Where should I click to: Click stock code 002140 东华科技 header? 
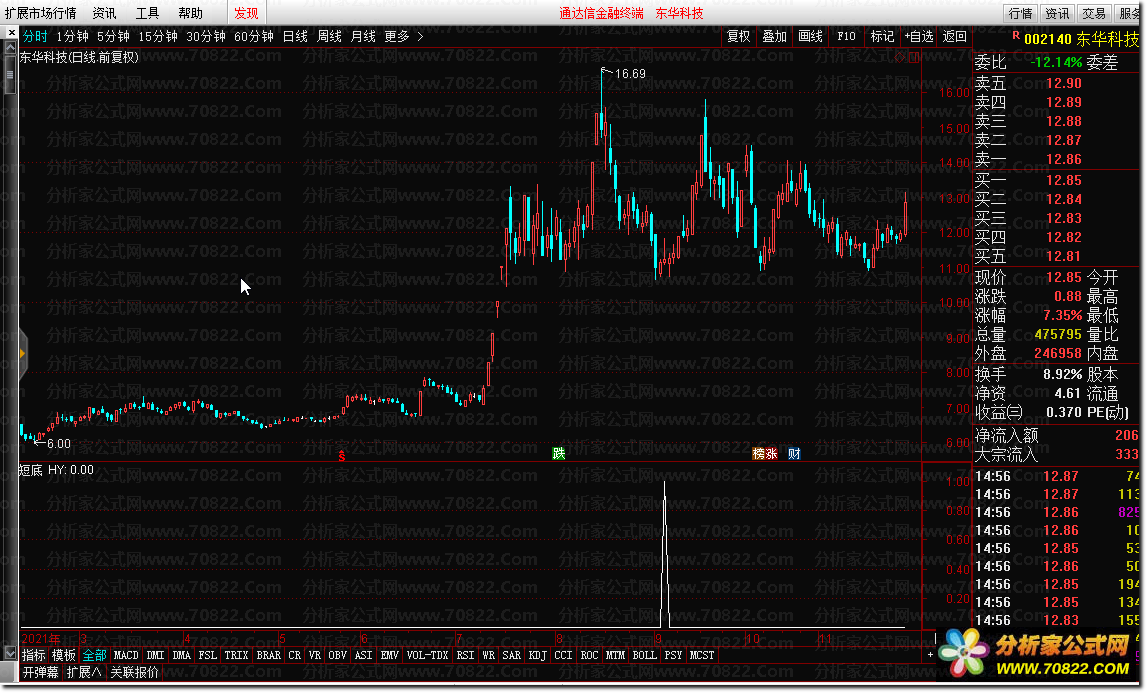[1081, 39]
